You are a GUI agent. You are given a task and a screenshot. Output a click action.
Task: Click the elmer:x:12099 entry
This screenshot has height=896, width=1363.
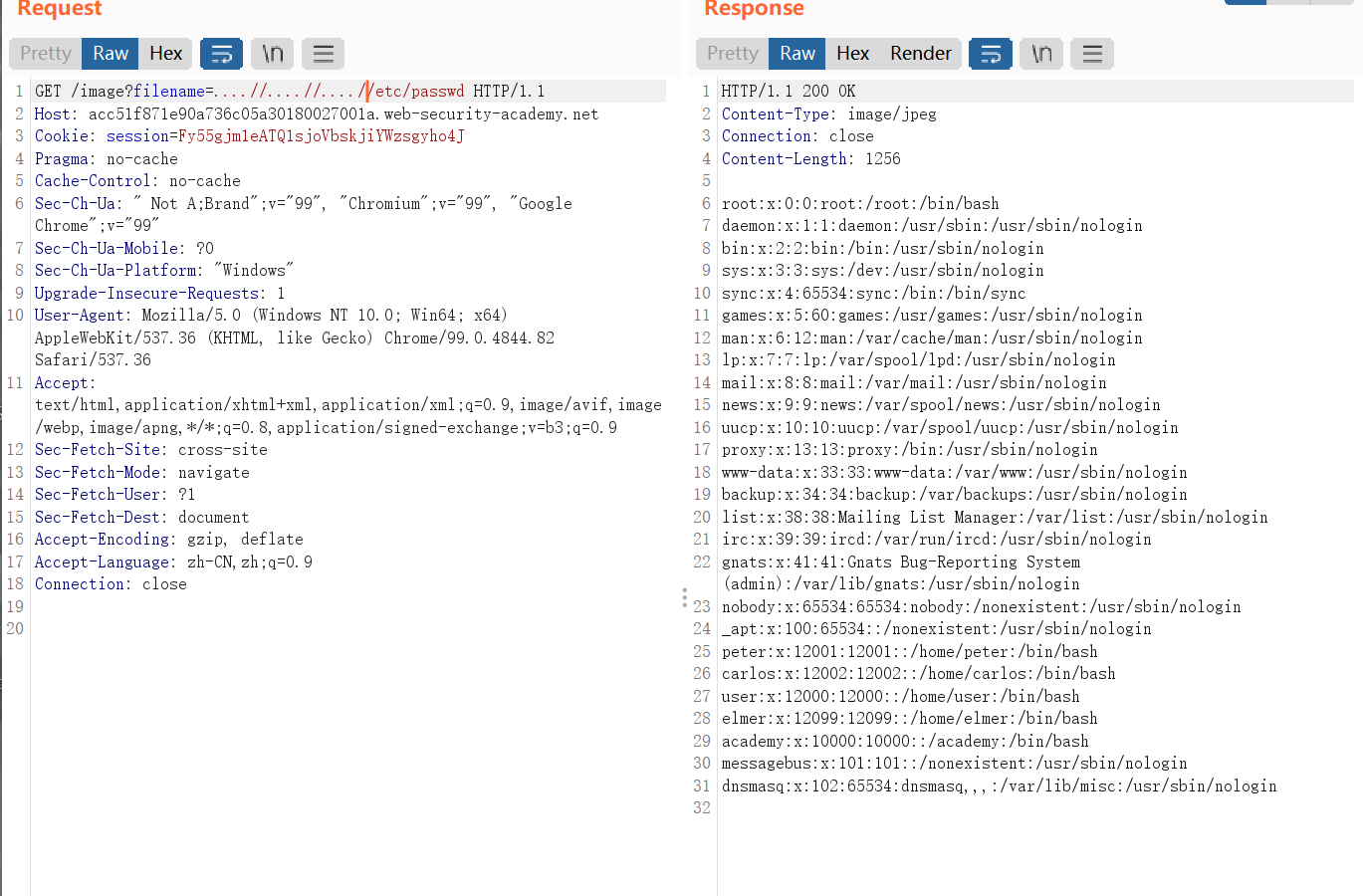910,719
